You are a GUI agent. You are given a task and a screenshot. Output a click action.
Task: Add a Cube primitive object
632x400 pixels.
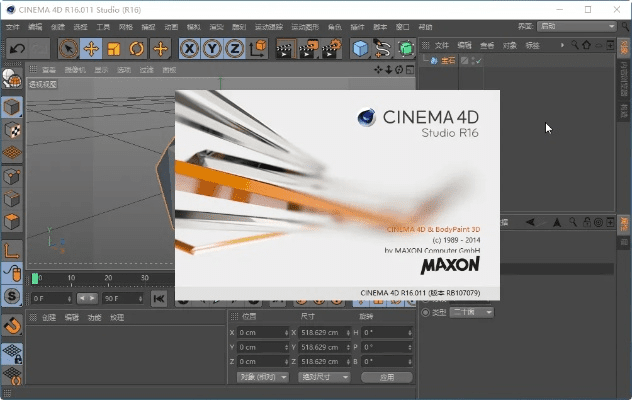click(360, 48)
